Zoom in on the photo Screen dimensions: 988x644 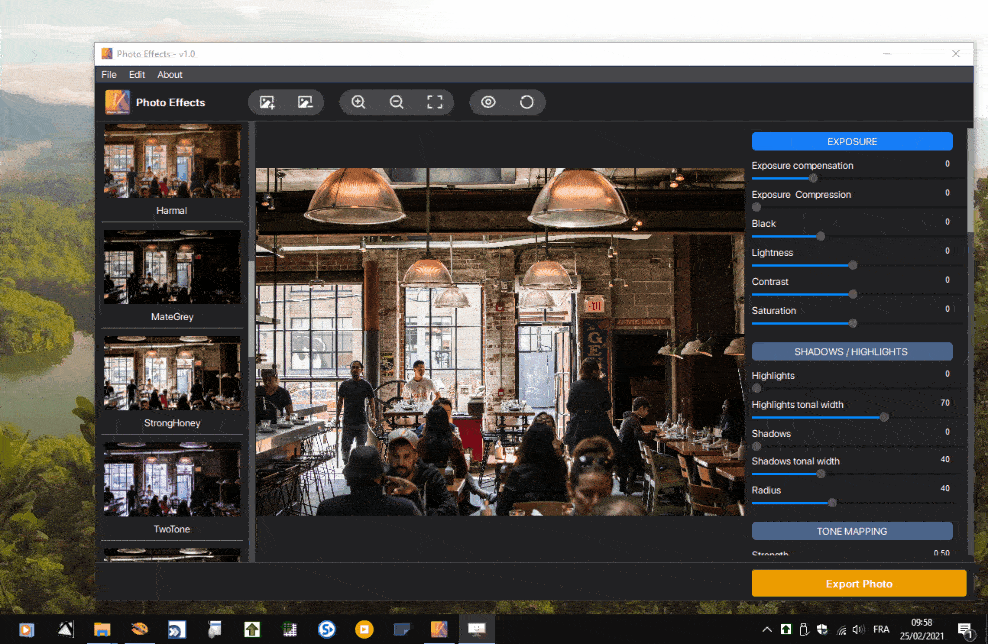click(359, 102)
